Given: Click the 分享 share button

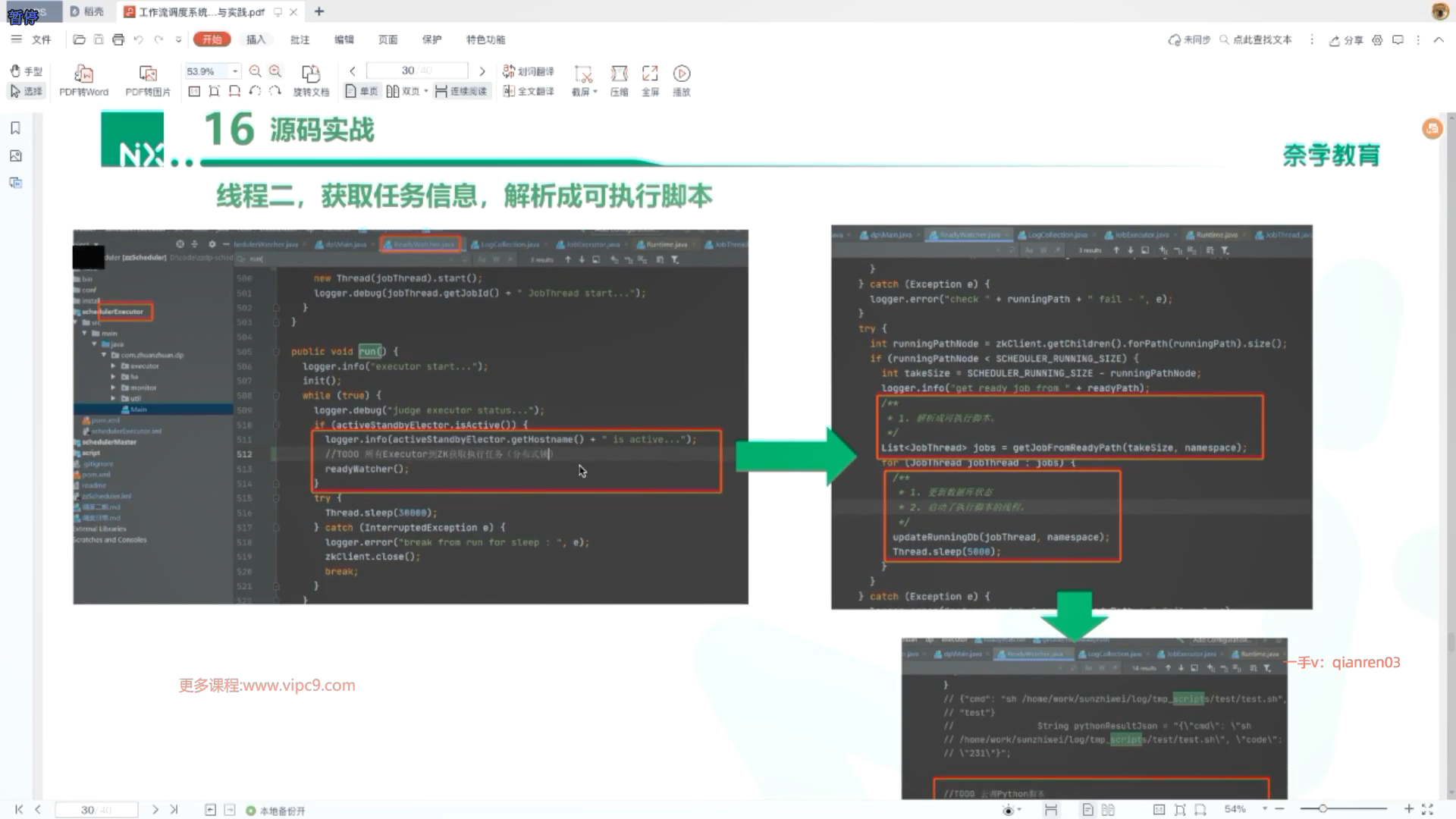Looking at the screenshot, I should [x=1347, y=40].
